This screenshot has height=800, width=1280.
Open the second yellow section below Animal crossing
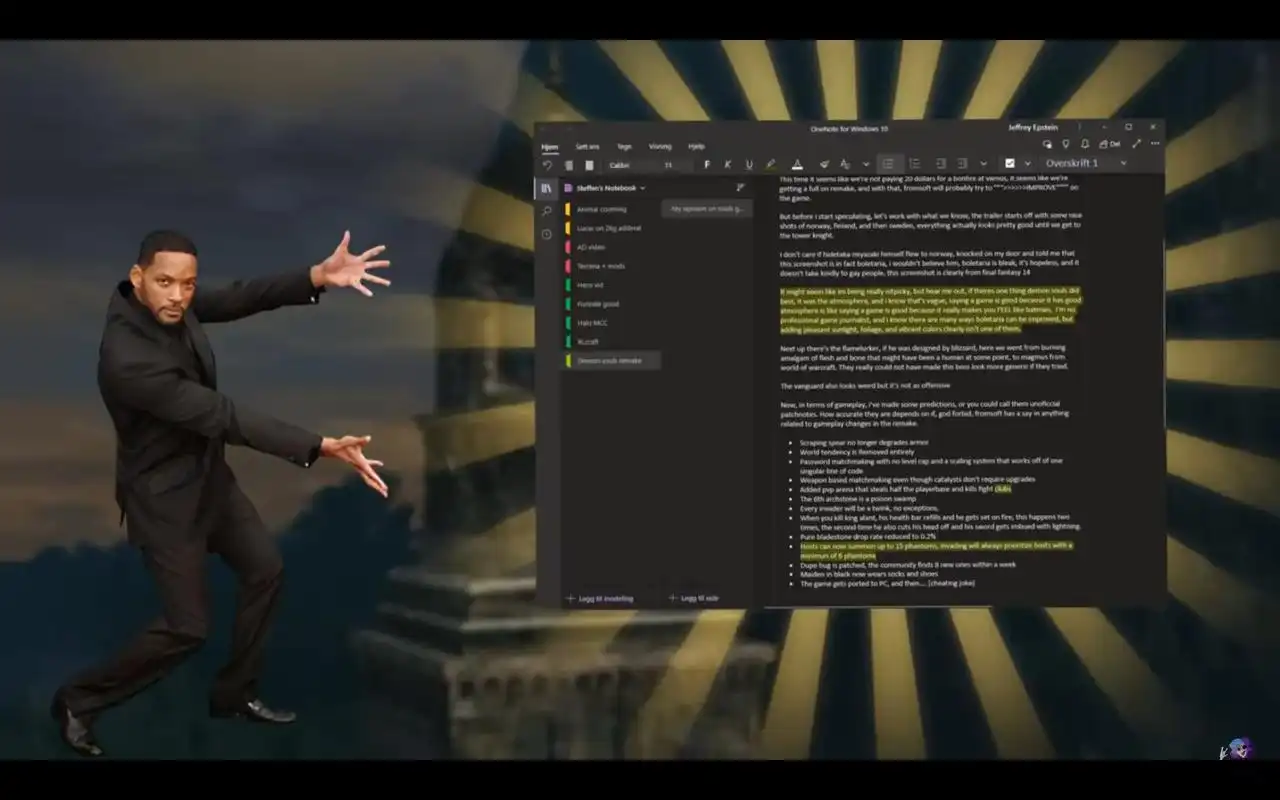tap(610, 228)
